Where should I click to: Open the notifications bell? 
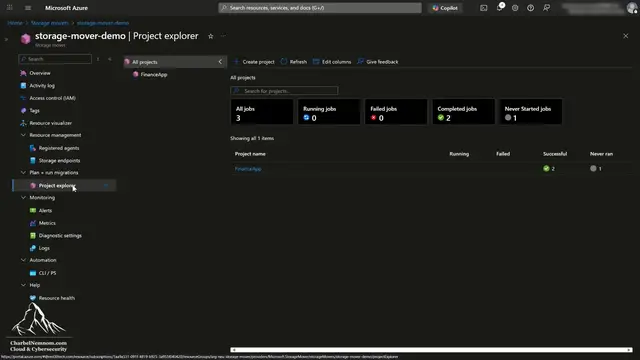(x=500, y=8)
